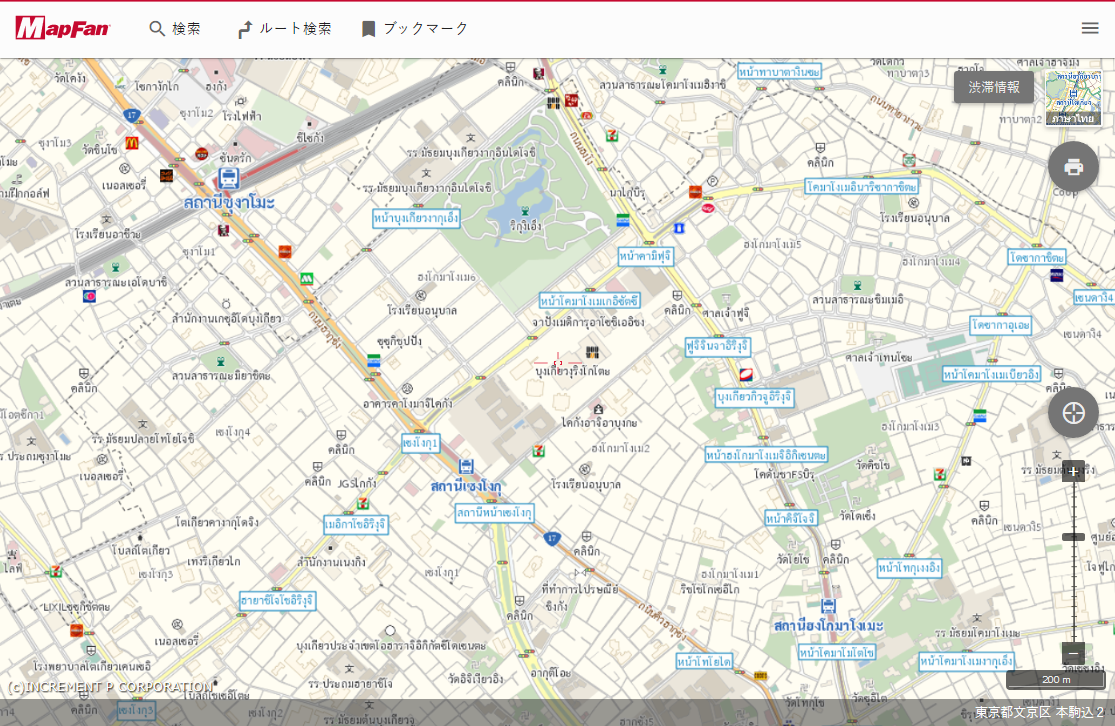Click the หน้าโคมาโงเมเบียวอิง label
This screenshot has width=1115, height=726.
click(x=991, y=374)
